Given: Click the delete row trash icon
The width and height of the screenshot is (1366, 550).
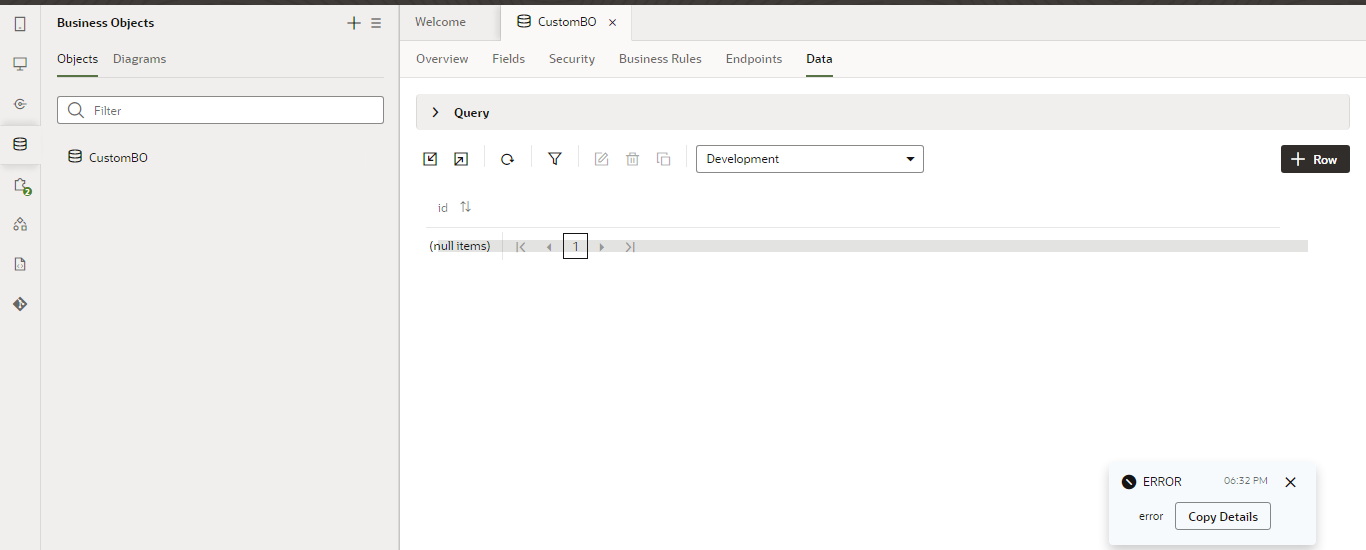Looking at the screenshot, I should 632,159.
